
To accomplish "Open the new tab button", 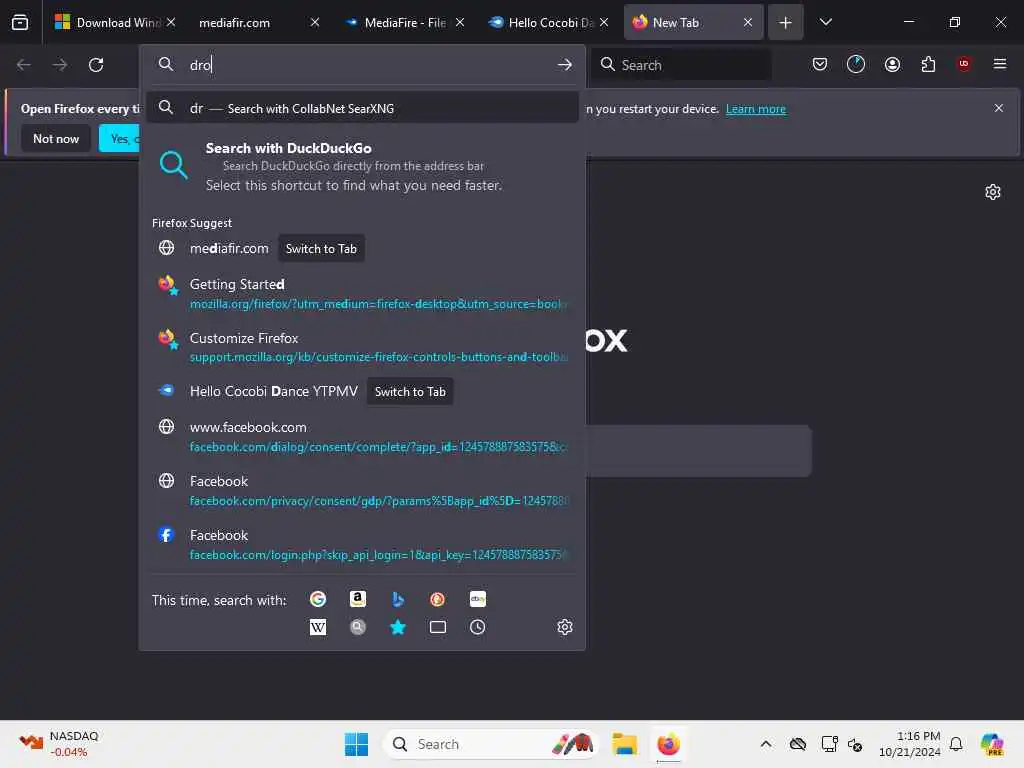I will pyautogui.click(x=786, y=22).
